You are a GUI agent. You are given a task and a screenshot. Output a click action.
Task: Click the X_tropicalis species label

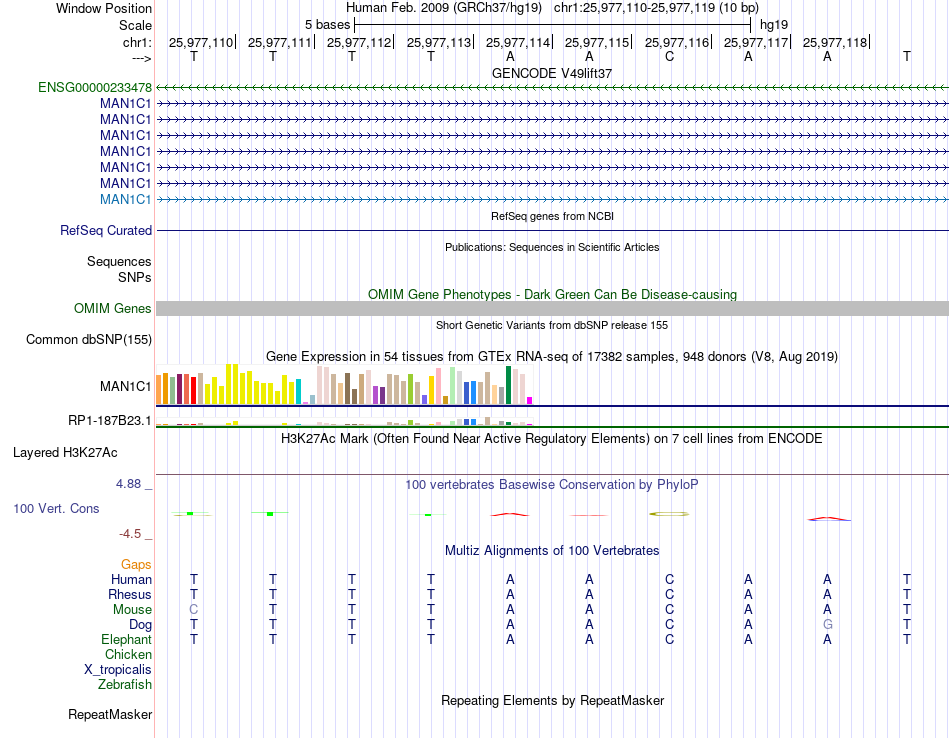118,670
